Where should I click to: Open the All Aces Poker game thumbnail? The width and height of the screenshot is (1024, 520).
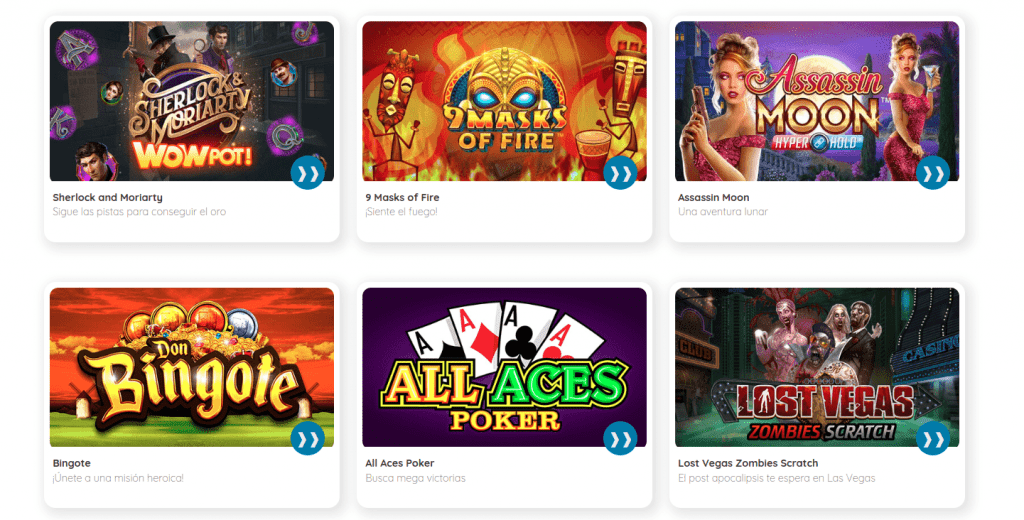tap(504, 367)
